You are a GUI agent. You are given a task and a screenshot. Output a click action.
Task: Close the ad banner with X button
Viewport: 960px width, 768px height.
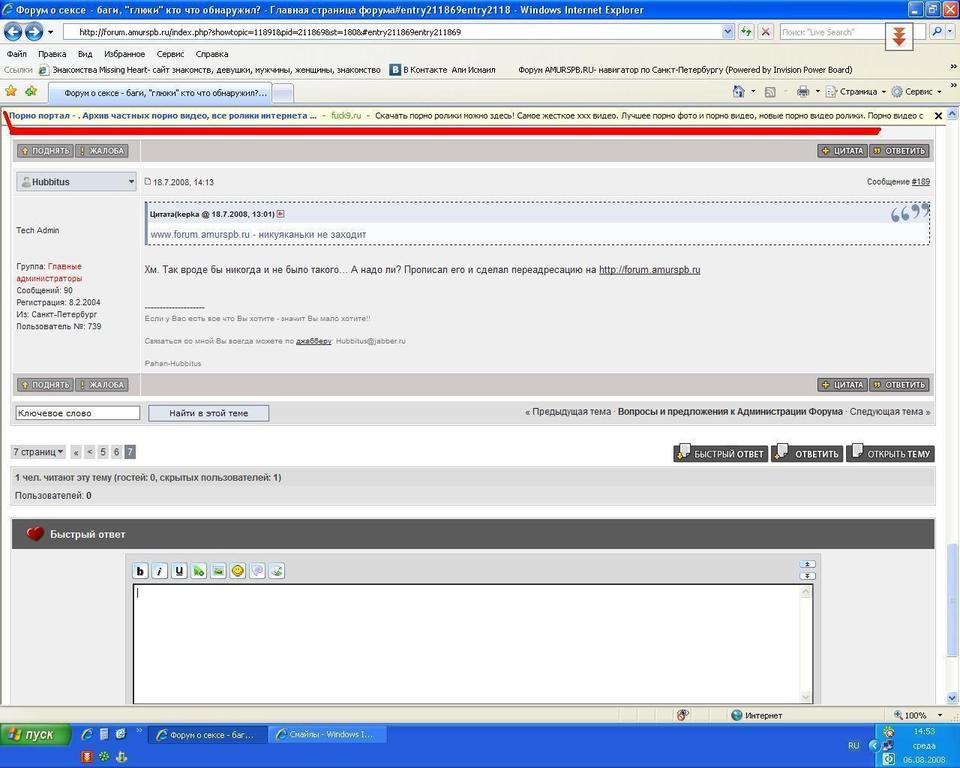coord(938,116)
